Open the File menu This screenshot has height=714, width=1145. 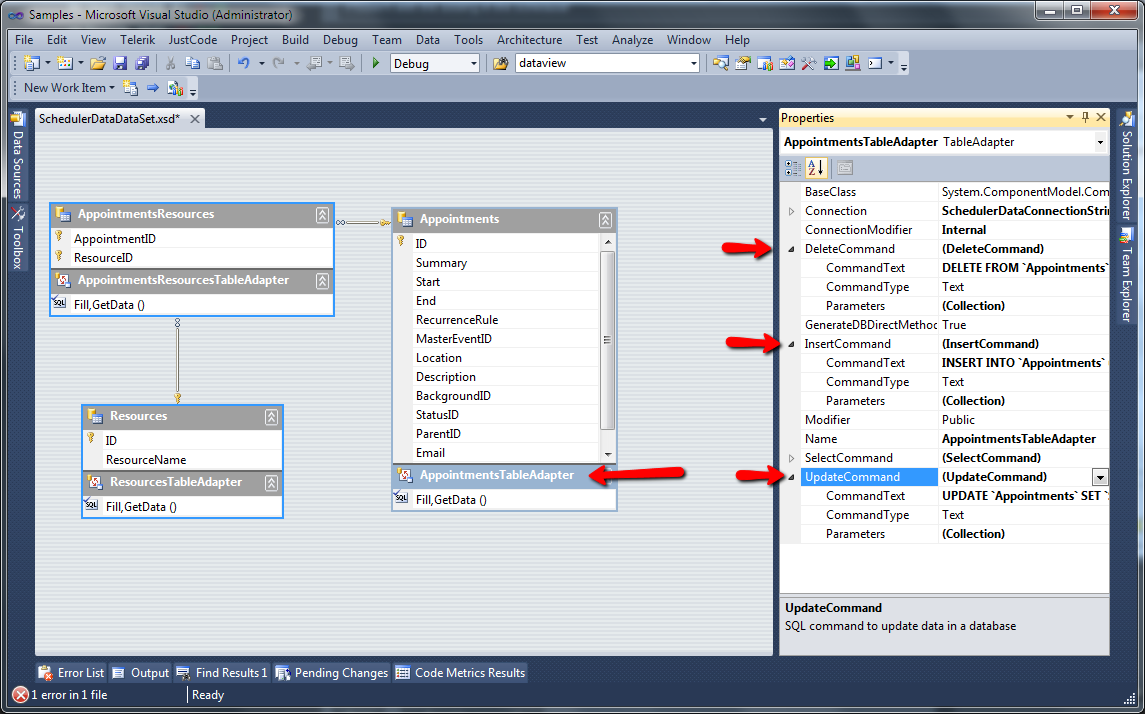coord(24,40)
